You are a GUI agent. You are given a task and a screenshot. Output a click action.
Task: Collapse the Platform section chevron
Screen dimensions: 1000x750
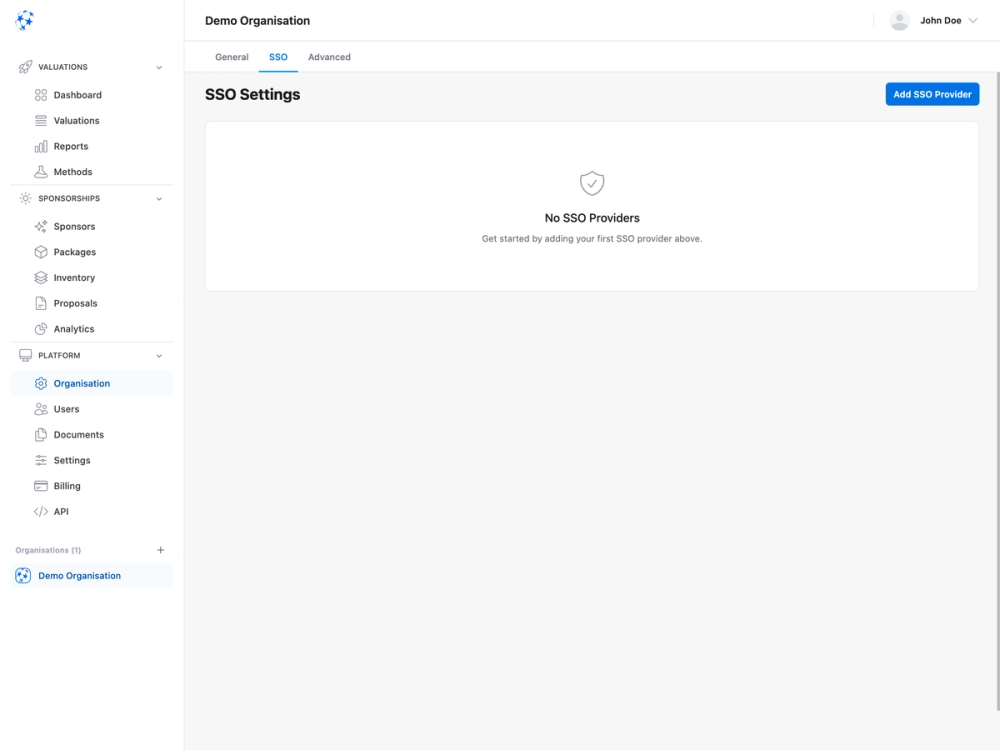pyautogui.click(x=159, y=356)
